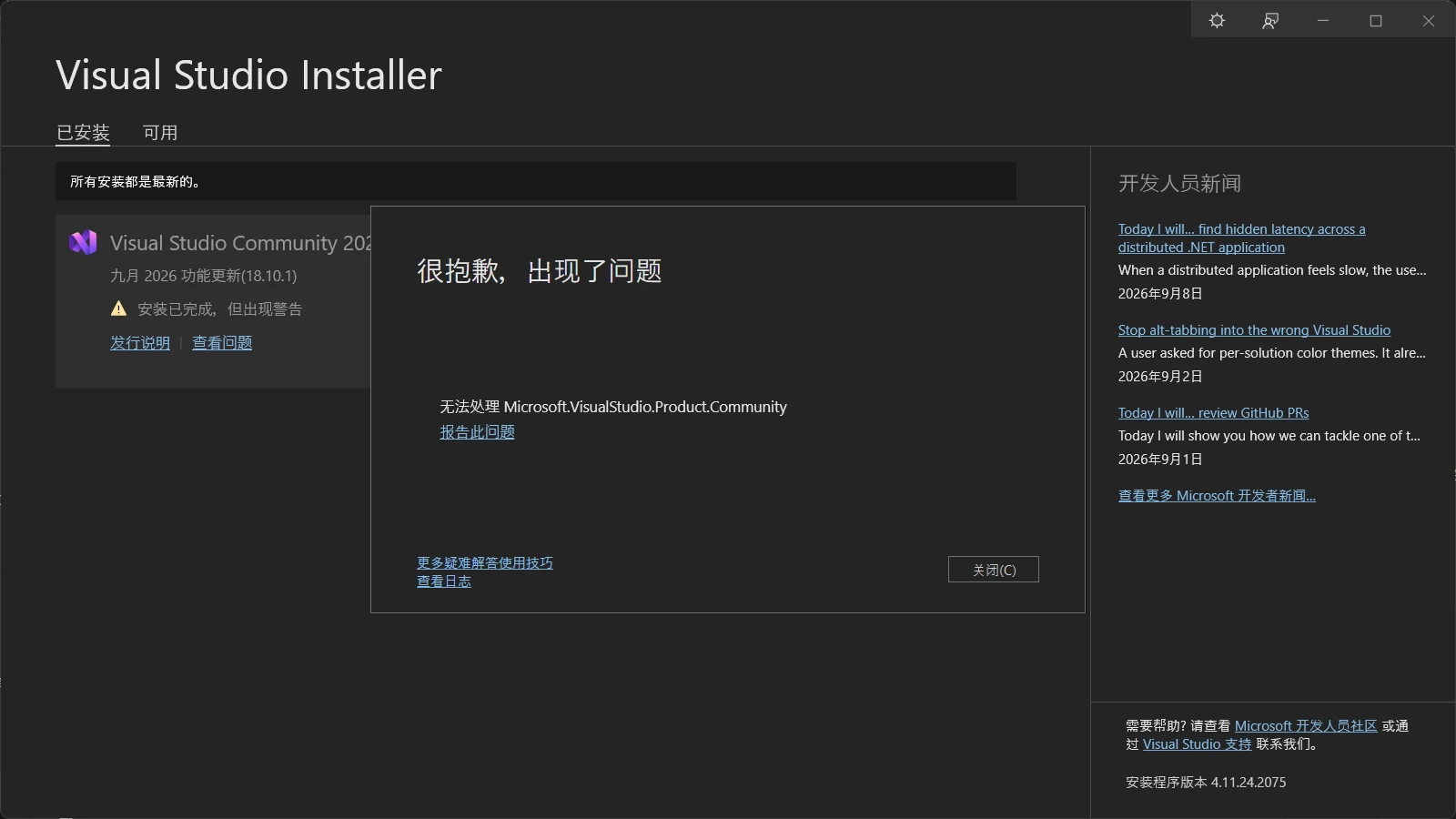Click the date 2026年9月2日
Screen dimensions: 1456x819
[1160, 377]
